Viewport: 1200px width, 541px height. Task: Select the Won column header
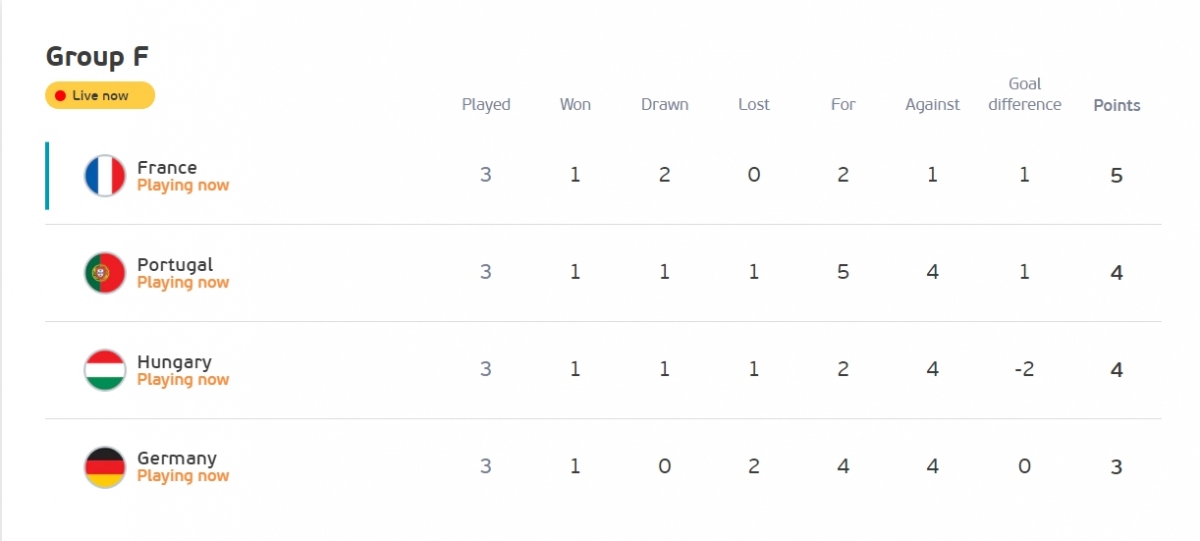pyautogui.click(x=575, y=104)
